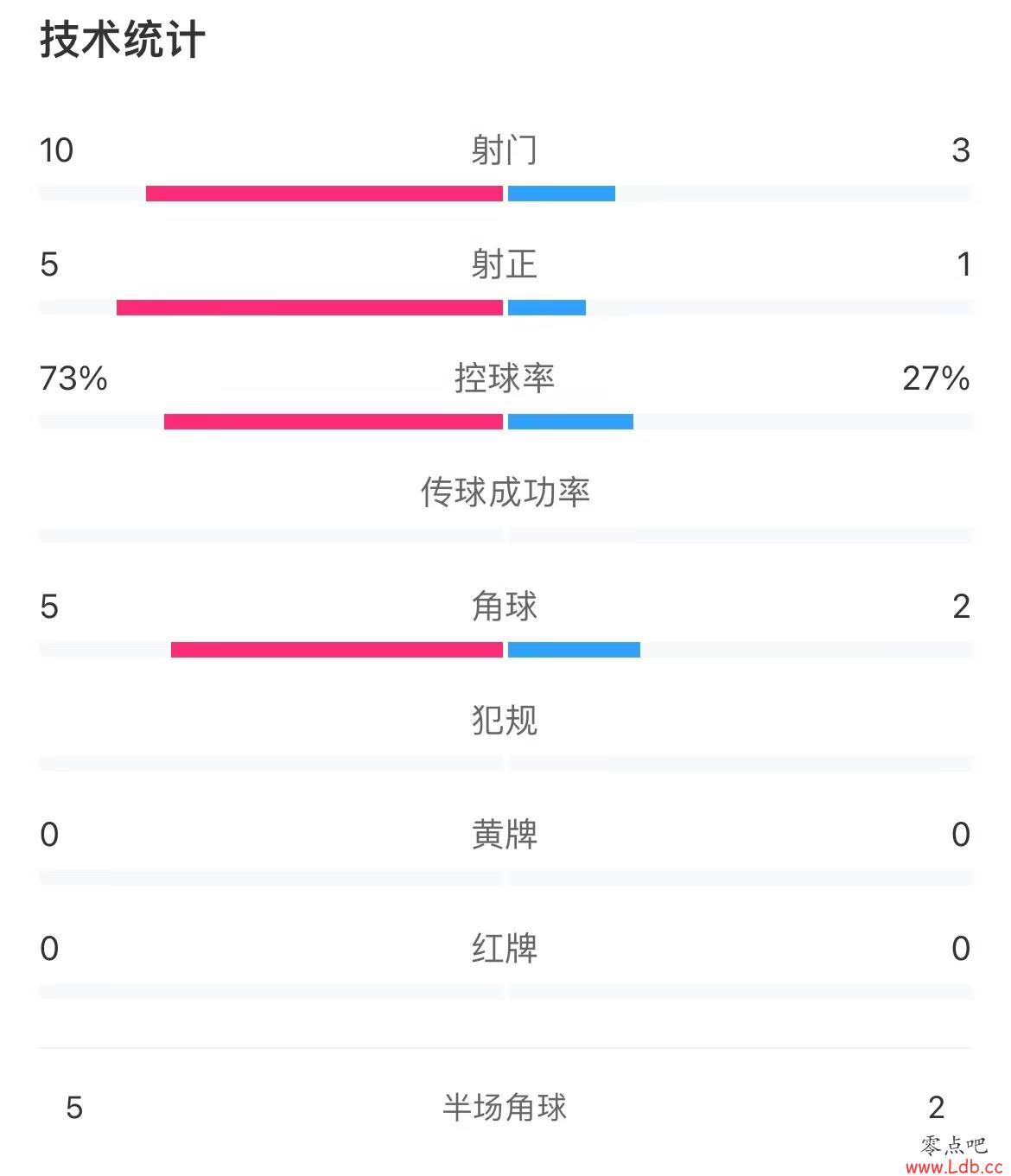Click the blue 射门 bar
The width and height of the screenshot is (1011, 1176).
(x=562, y=194)
